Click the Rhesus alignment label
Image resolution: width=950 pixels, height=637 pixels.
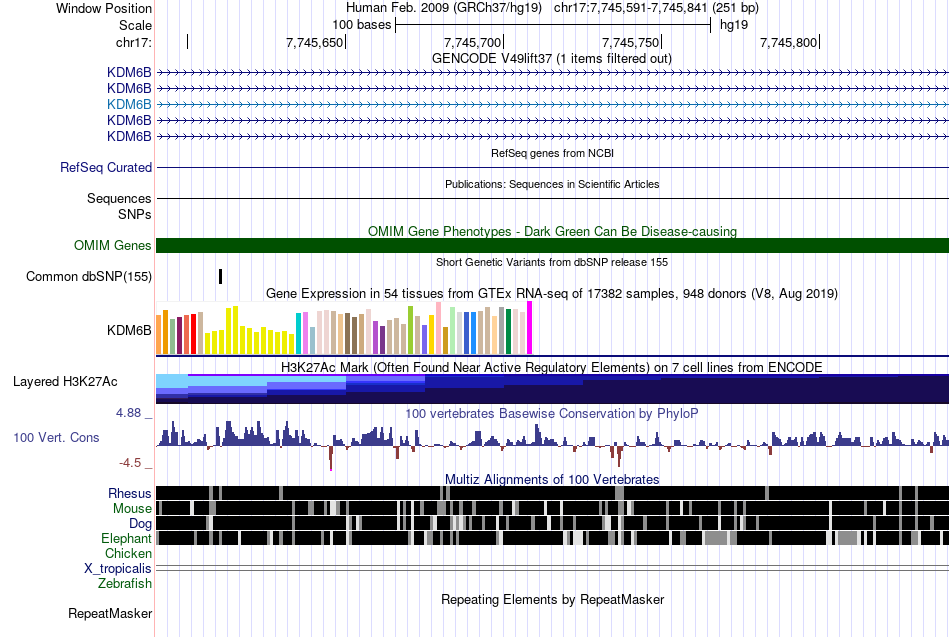[x=130, y=493]
